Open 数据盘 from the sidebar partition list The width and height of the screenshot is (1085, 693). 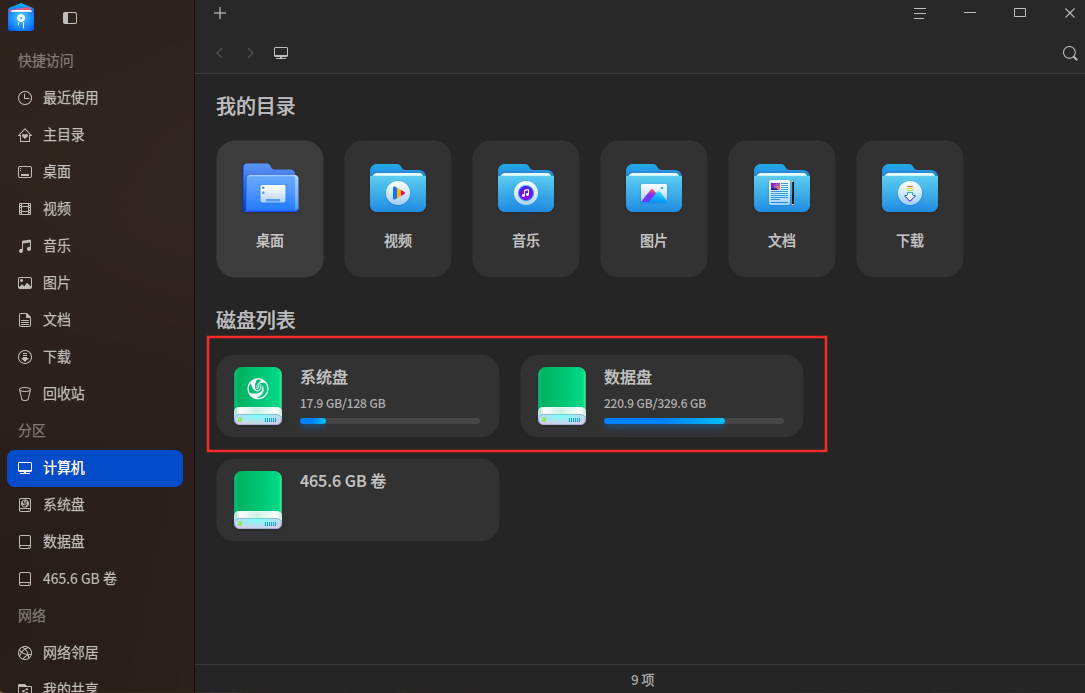(x=95, y=541)
